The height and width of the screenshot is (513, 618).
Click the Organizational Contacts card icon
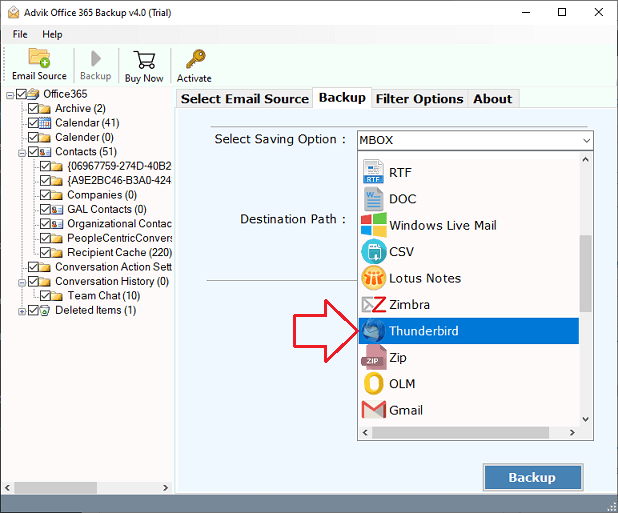pyautogui.click(x=57, y=224)
